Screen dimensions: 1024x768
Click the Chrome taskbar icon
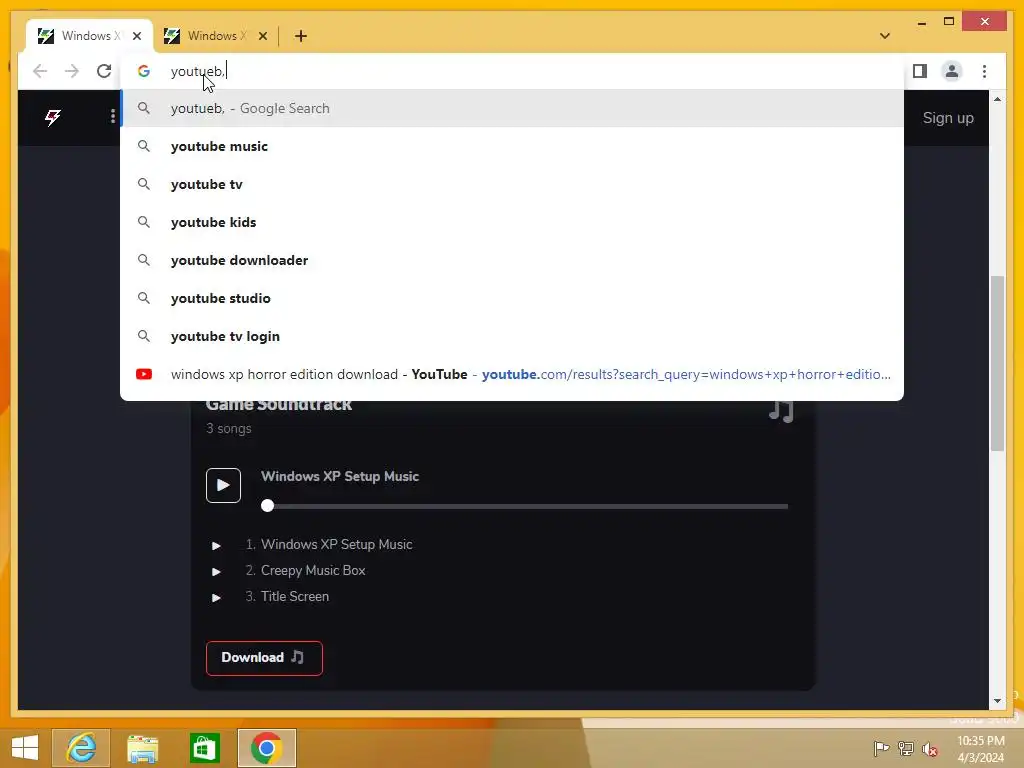266,748
